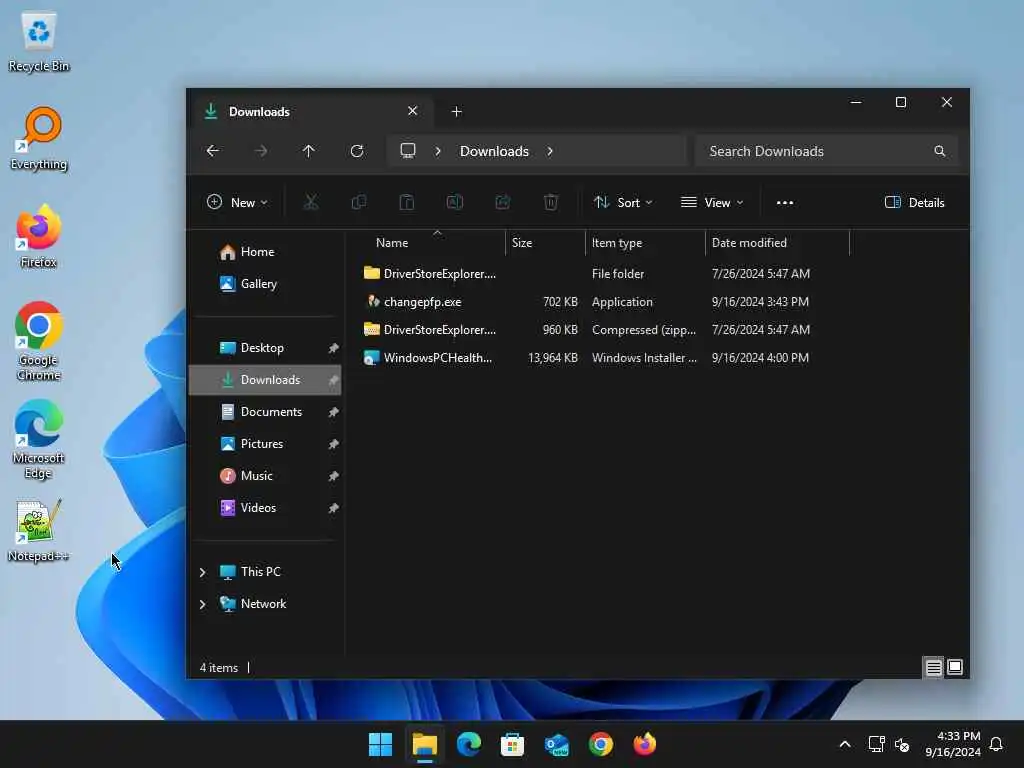Select Downloads in navigation pane
Viewport: 1024px width, 768px height.
[x=265, y=380]
